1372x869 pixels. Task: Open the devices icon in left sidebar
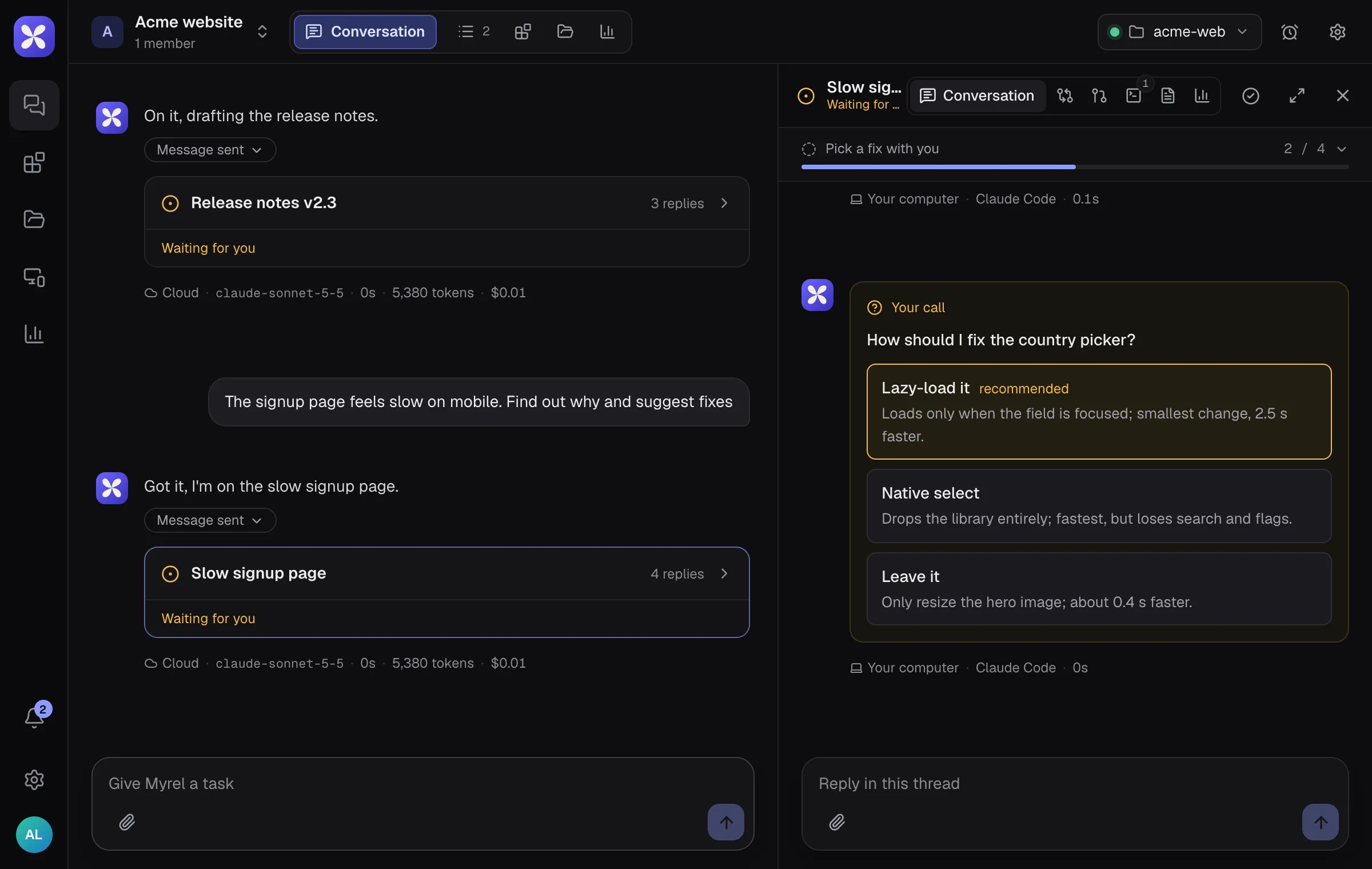pyautogui.click(x=34, y=277)
